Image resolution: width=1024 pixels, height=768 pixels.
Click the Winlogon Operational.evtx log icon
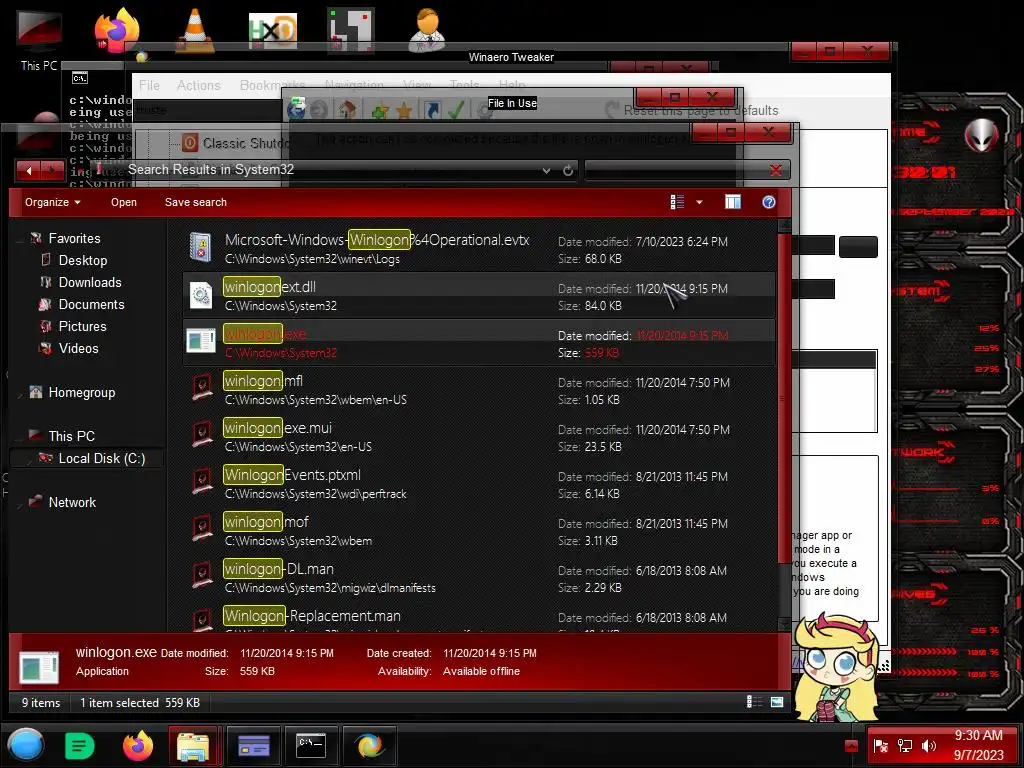coord(200,248)
